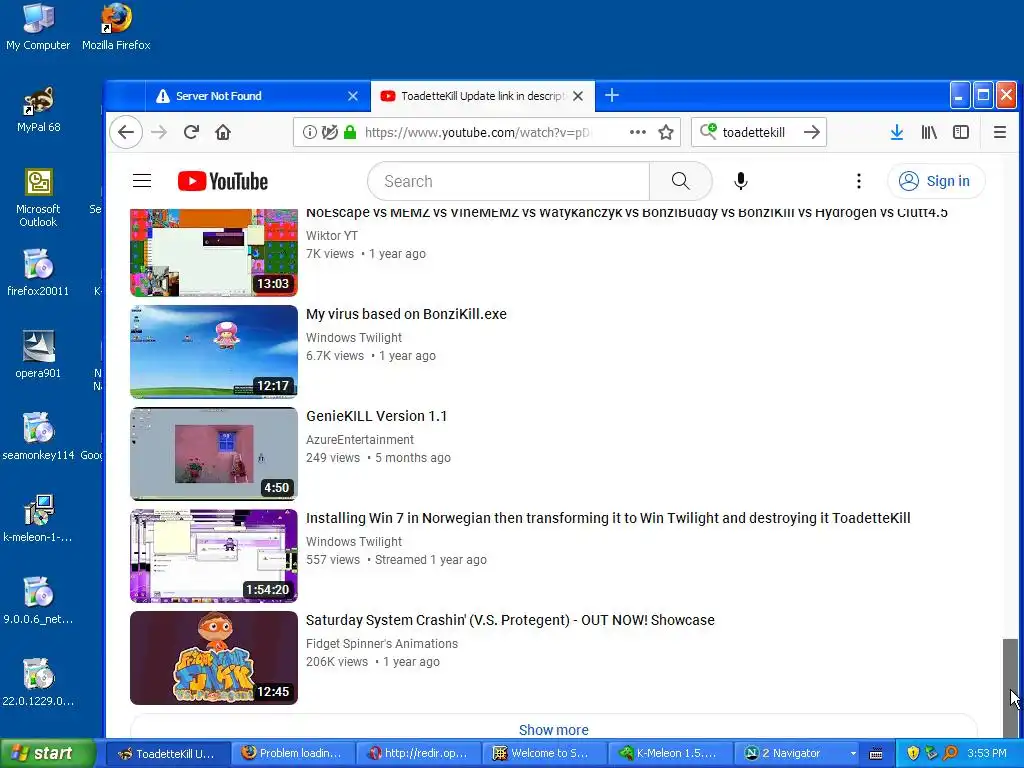The width and height of the screenshot is (1024, 768).
Task: Select opera901 desktop icon
Action: pos(38,355)
